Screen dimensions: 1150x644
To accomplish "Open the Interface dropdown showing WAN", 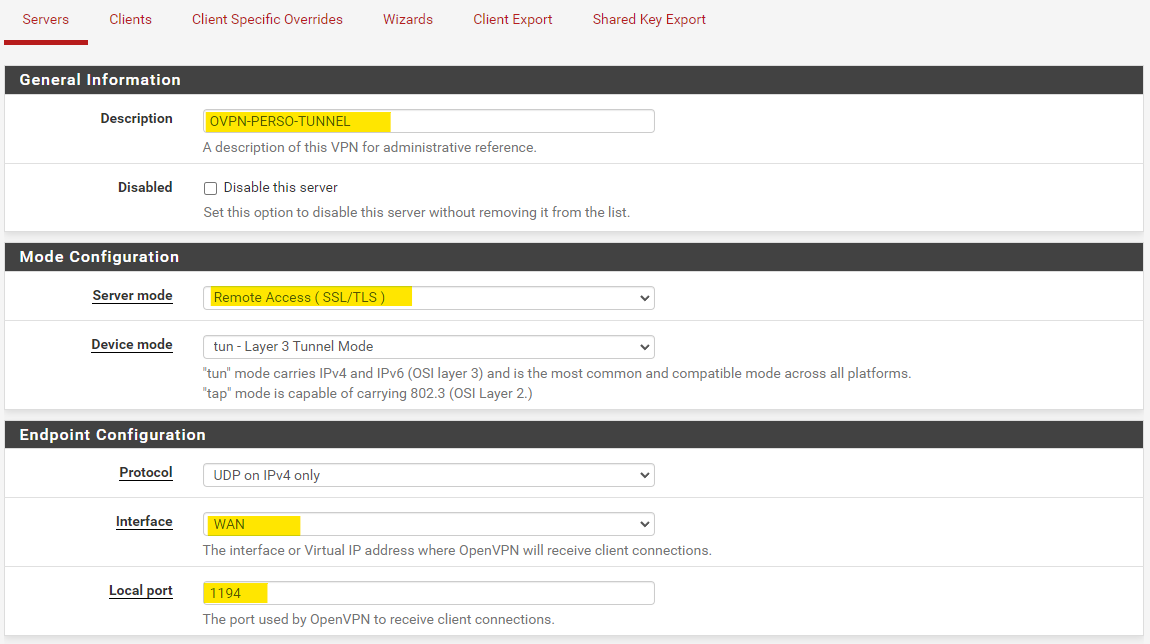I will [428, 524].
